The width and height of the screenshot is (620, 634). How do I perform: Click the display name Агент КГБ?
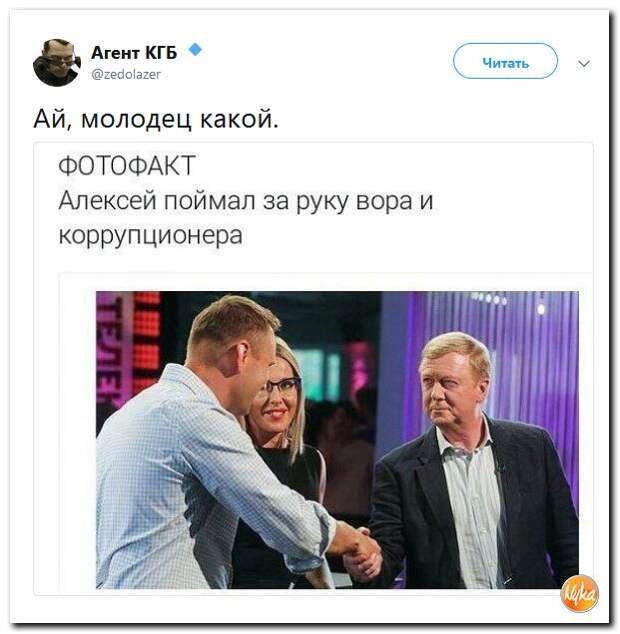tap(134, 53)
